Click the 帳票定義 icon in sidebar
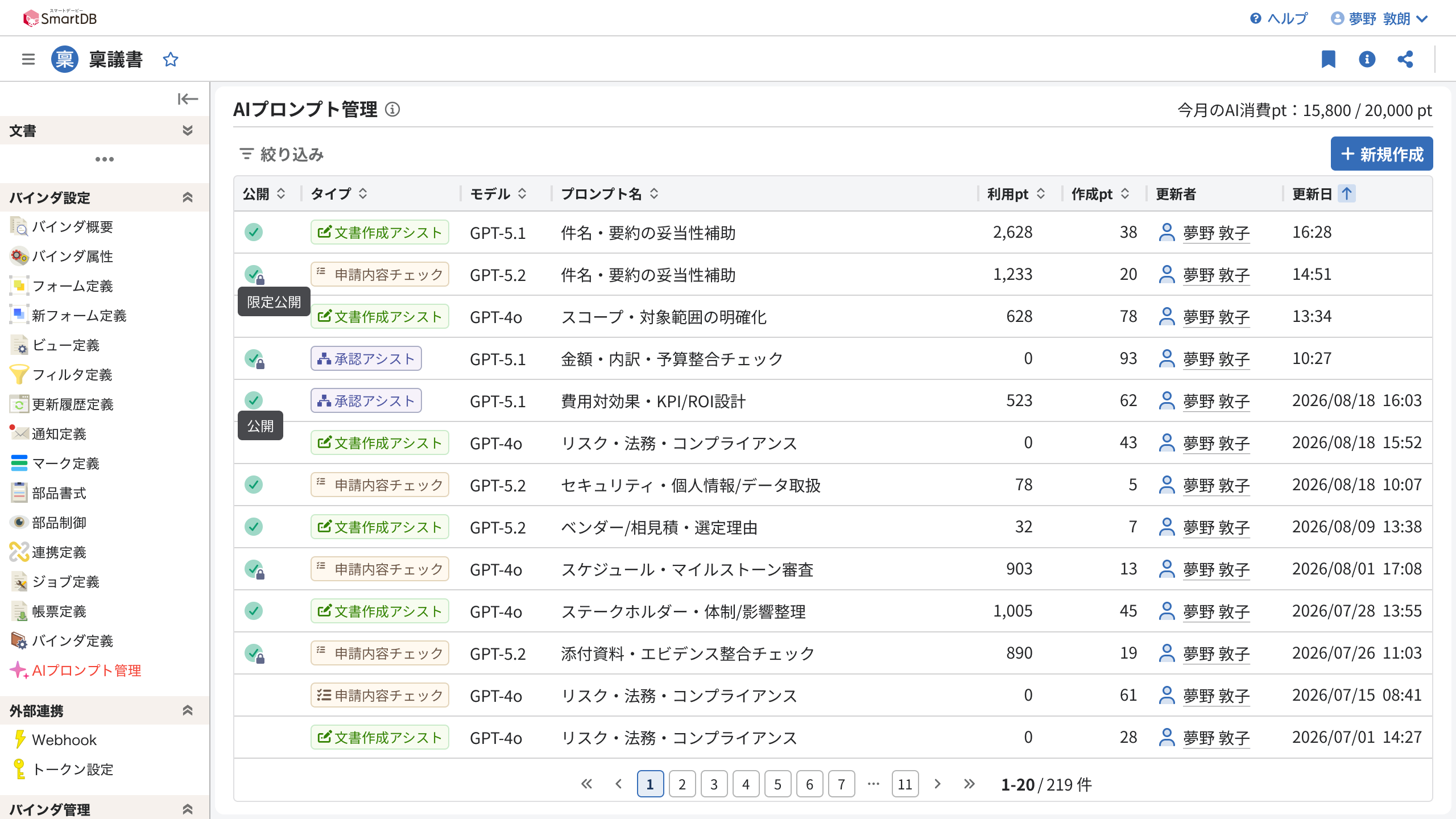 pyautogui.click(x=19, y=611)
